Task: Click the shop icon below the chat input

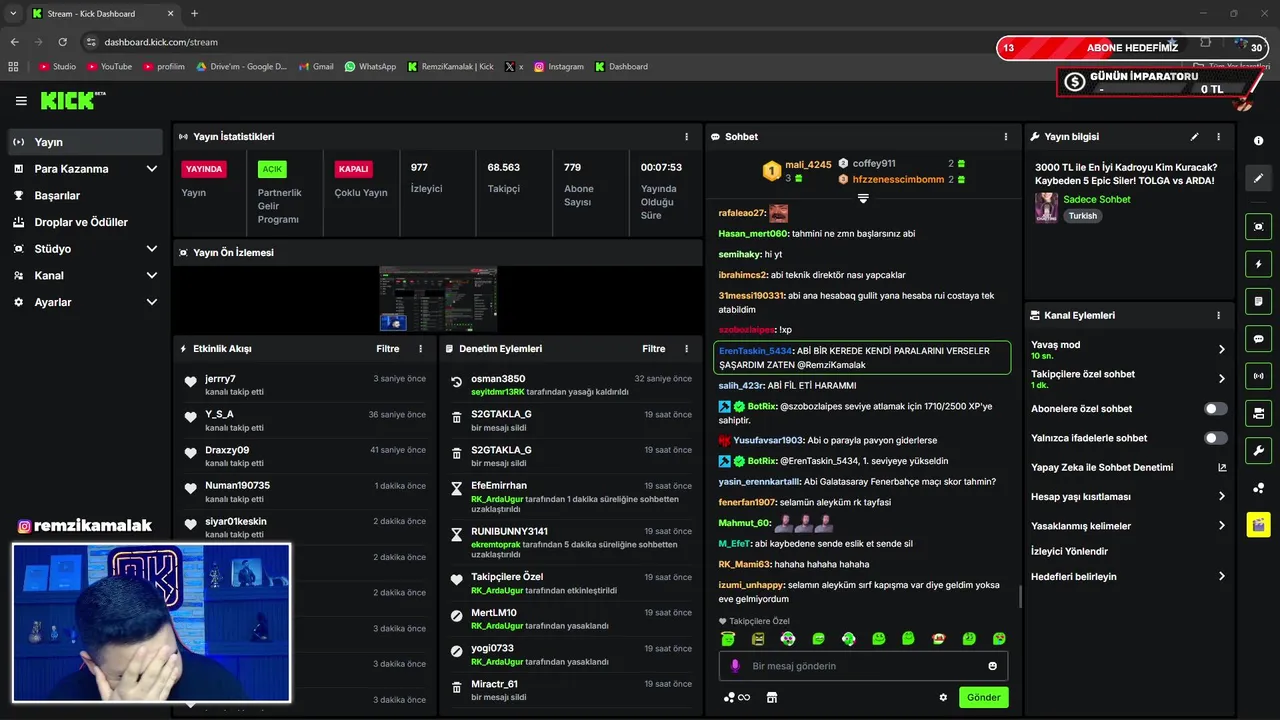Action: (771, 698)
